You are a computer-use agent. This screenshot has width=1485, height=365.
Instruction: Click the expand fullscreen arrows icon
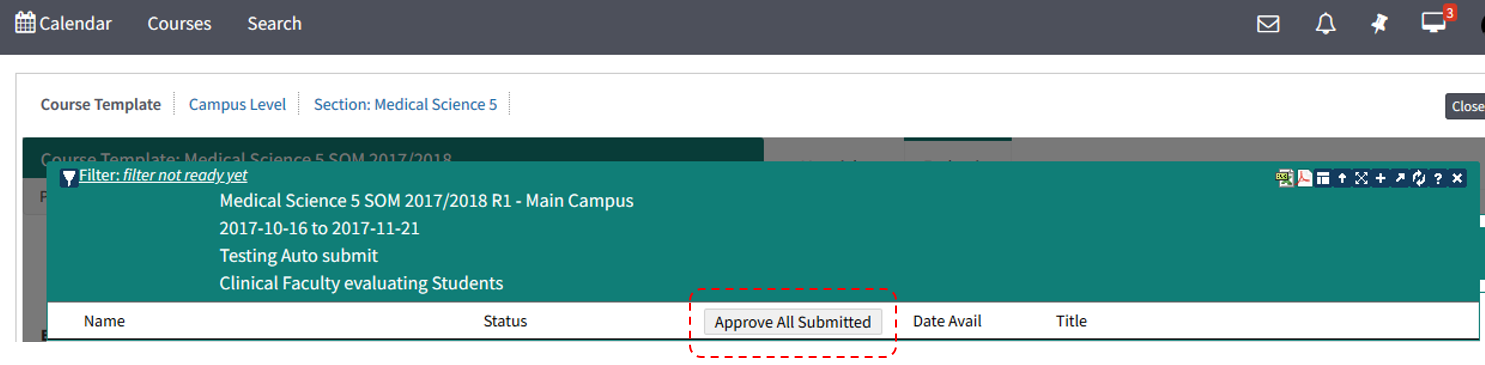[x=1362, y=178]
